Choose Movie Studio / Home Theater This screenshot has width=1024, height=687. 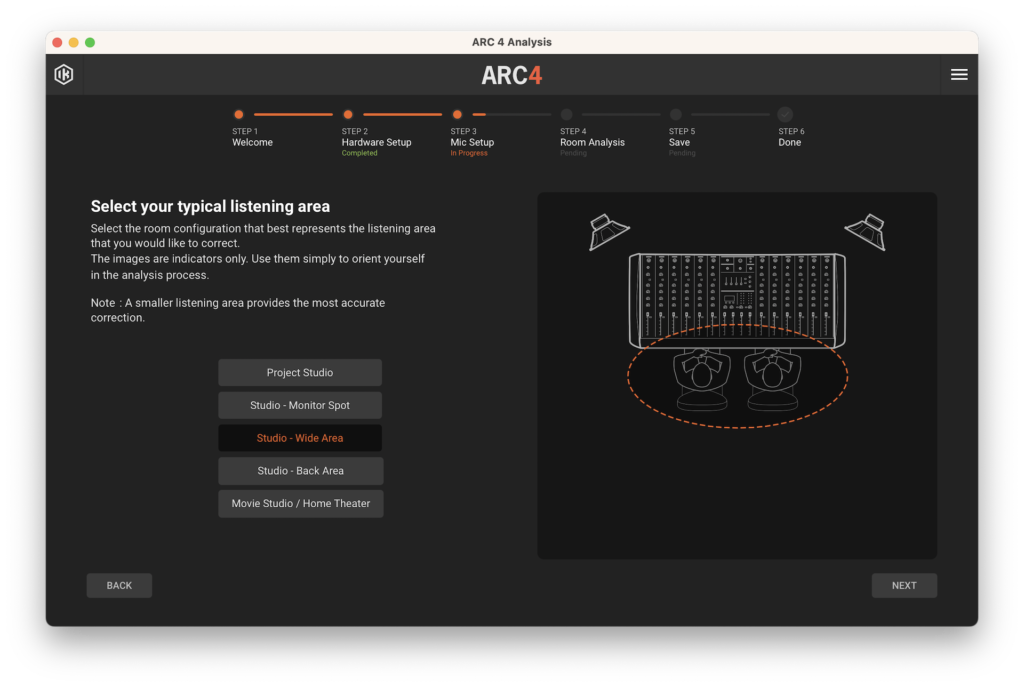coord(300,504)
